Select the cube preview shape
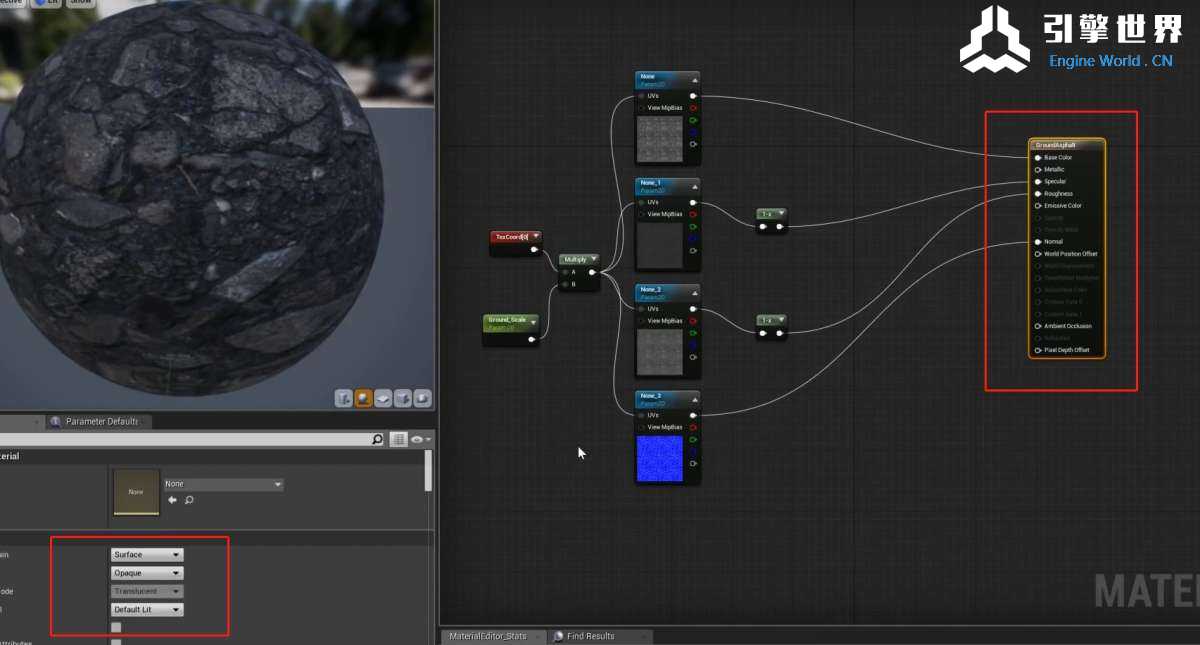This screenshot has width=1200, height=645. [403, 398]
